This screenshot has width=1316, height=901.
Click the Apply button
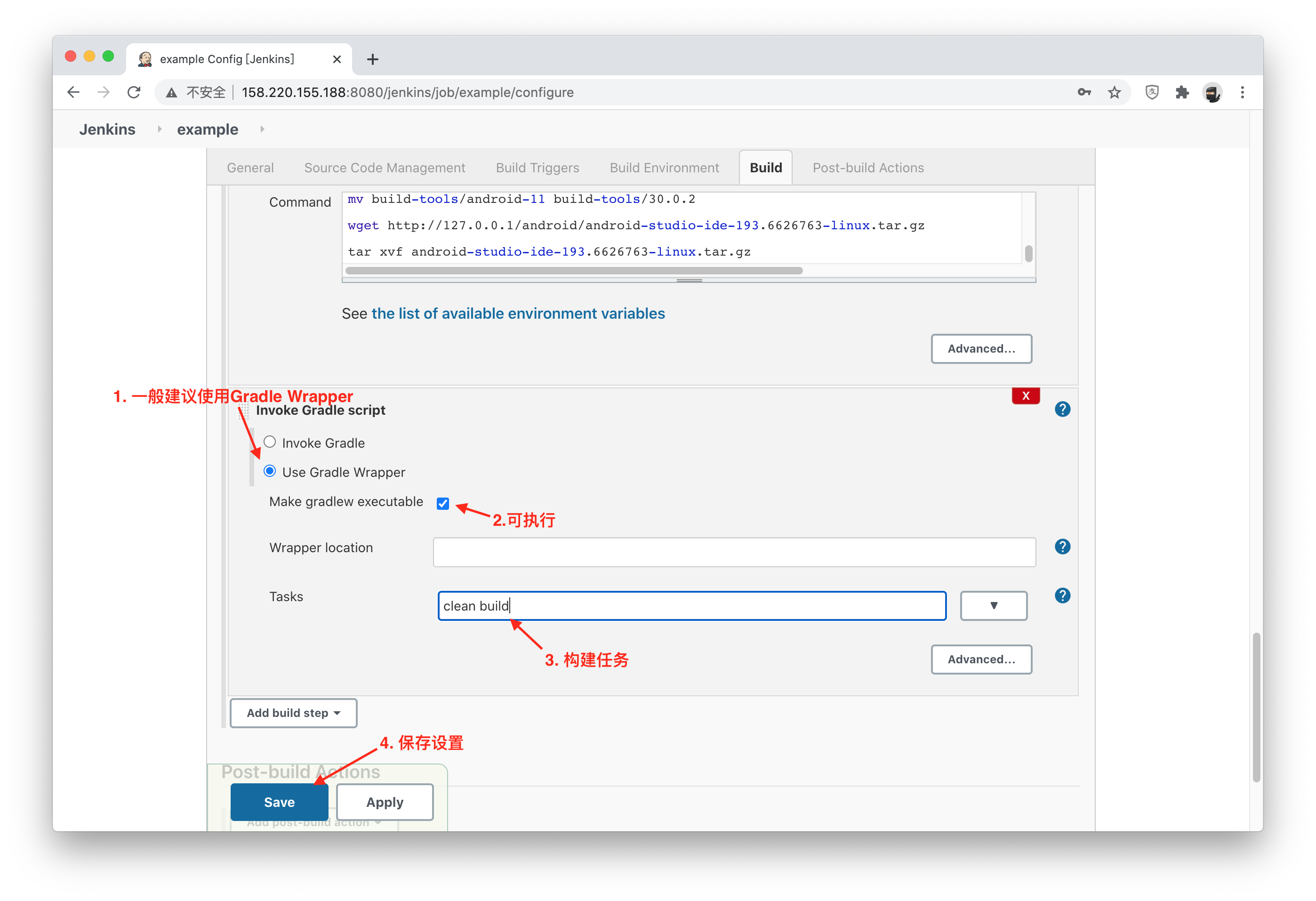385,802
